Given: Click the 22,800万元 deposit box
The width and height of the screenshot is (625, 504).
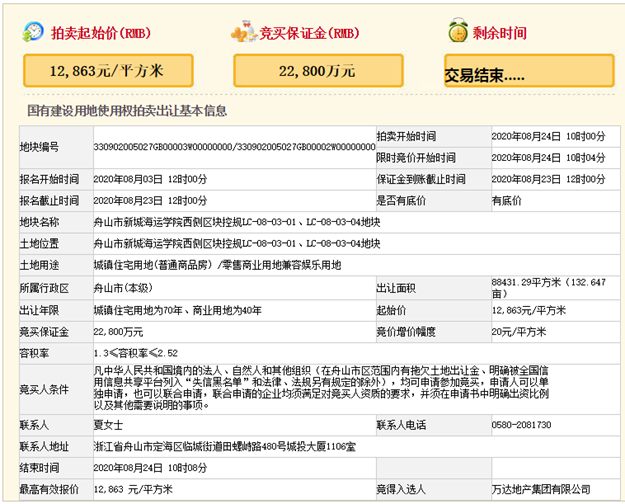Looking at the screenshot, I should coord(318,71).
